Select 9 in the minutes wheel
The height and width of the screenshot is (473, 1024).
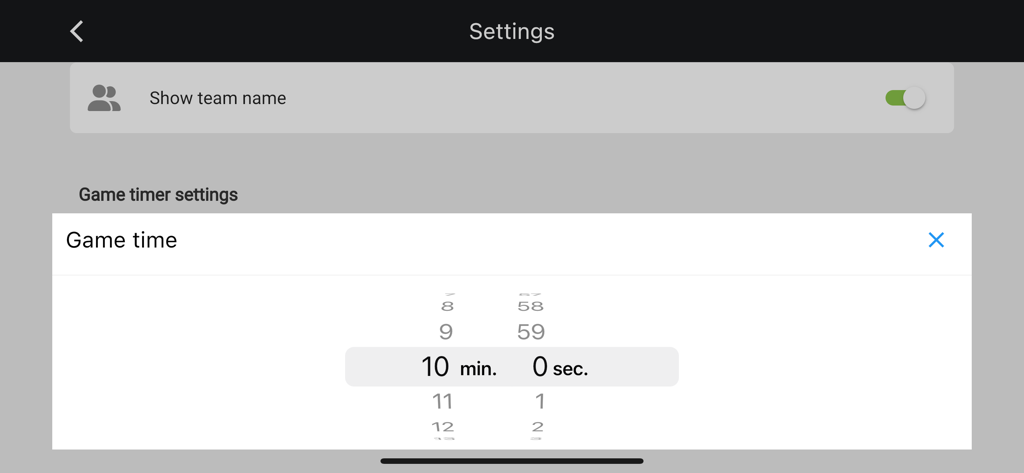[446, 332]
